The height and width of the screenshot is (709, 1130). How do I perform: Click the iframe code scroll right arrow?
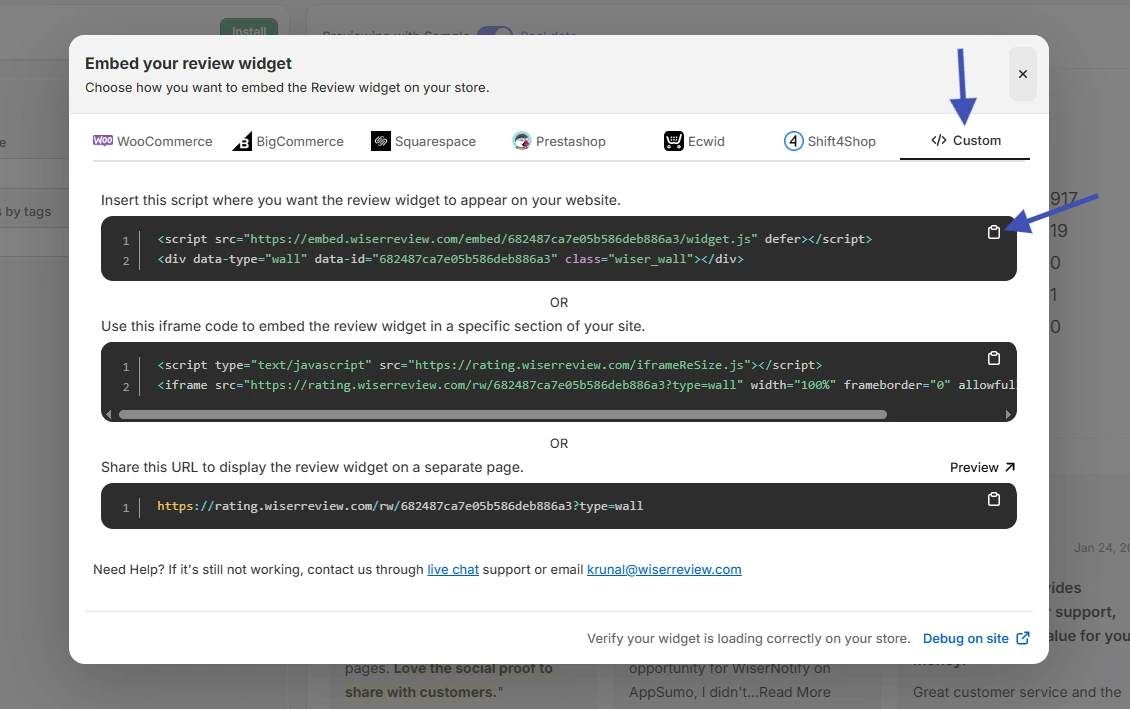[1008, 414]
